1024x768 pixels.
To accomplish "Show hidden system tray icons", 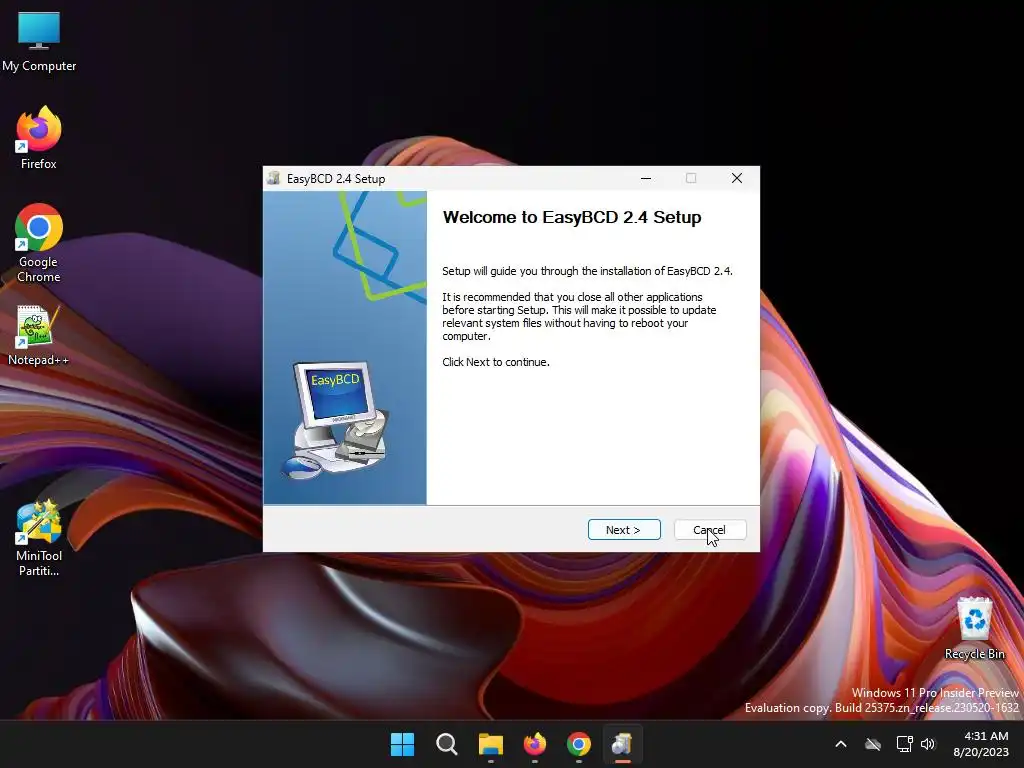I will click(841, 744).
